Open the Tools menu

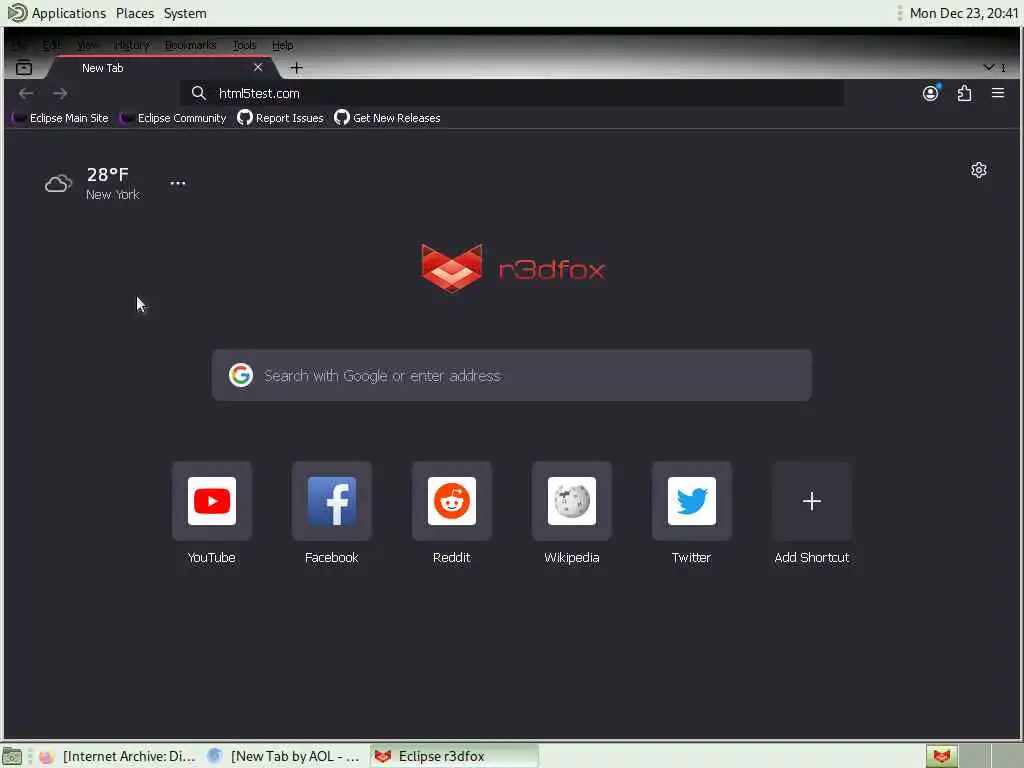(244, 45)
